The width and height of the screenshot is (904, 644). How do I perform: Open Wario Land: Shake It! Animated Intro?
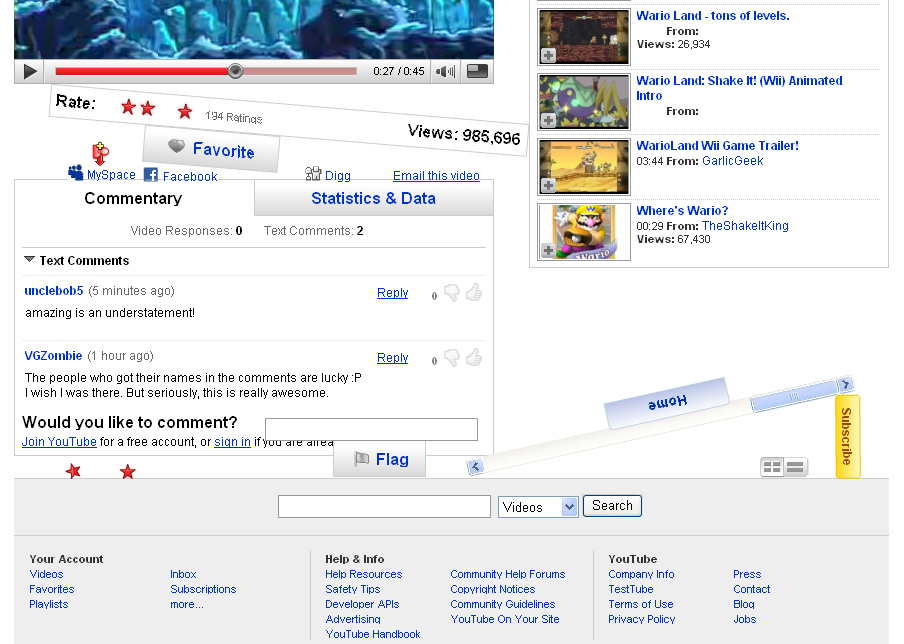click(739, 88)
